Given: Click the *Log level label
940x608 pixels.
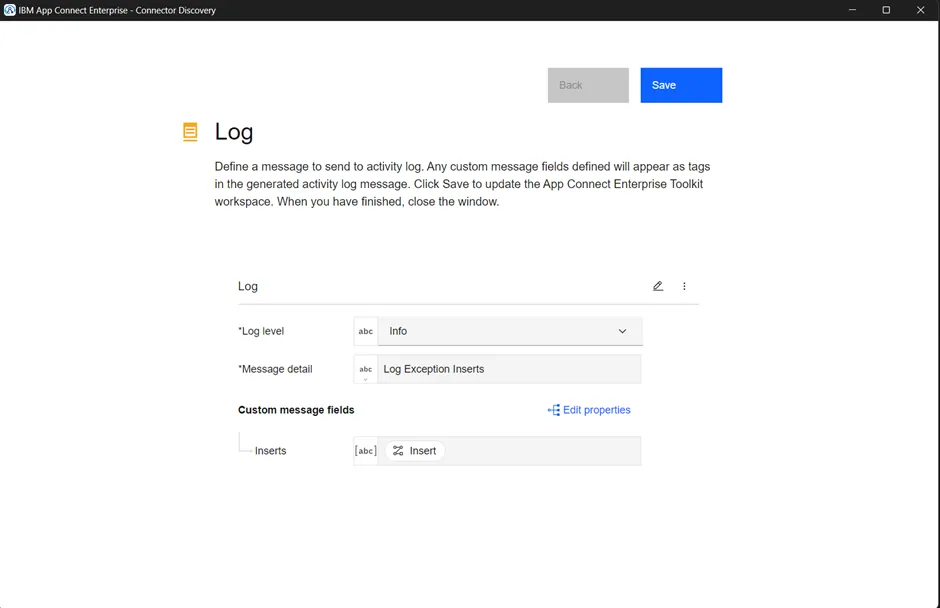Looking at the screenshot, I should (x=261, y=331).
